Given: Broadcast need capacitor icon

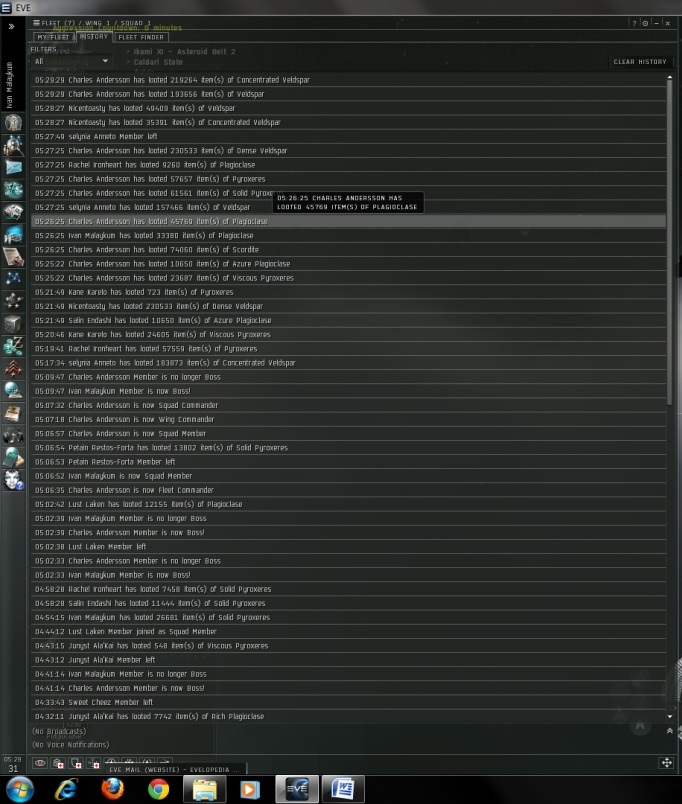Looking at the screenshot, I should coord(94,763).
